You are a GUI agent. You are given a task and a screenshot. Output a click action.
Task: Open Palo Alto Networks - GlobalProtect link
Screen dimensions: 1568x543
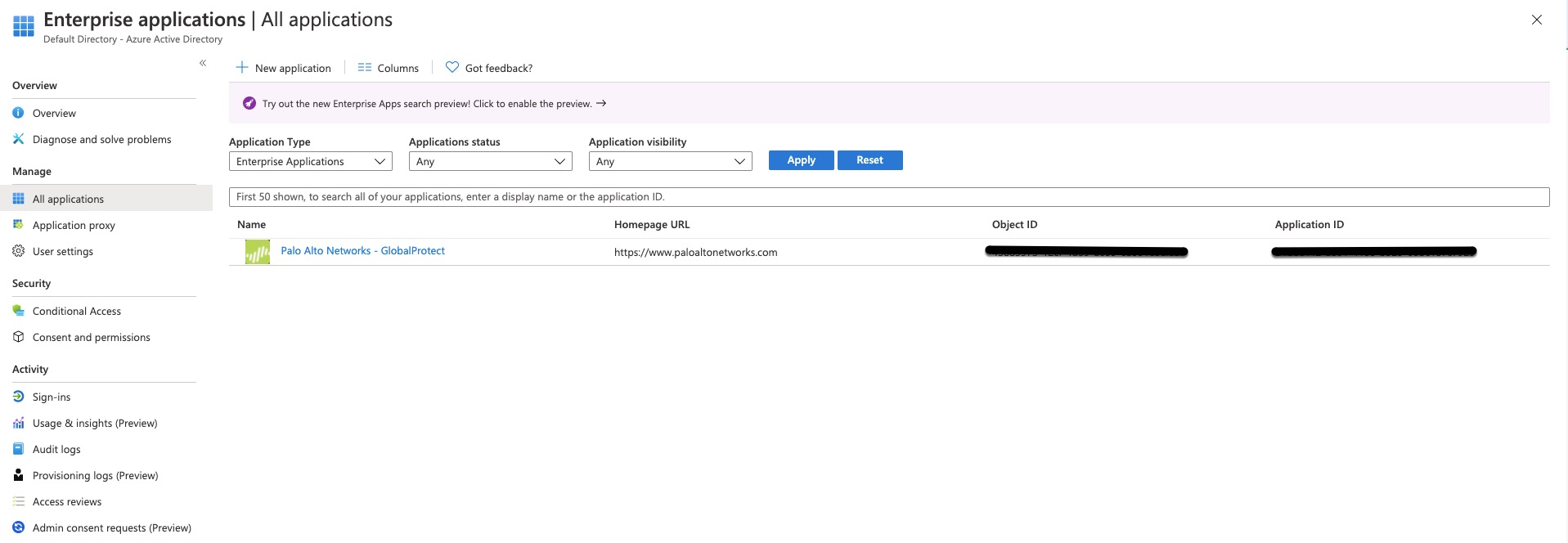click(362, 251)
